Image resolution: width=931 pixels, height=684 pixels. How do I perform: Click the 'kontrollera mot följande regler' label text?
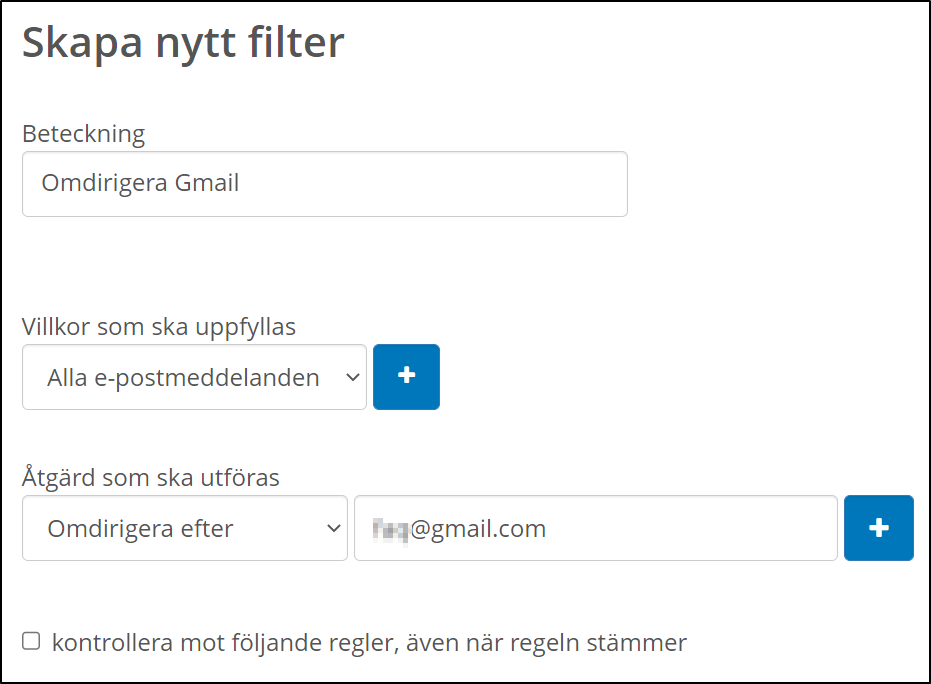(x=368, y=642)
